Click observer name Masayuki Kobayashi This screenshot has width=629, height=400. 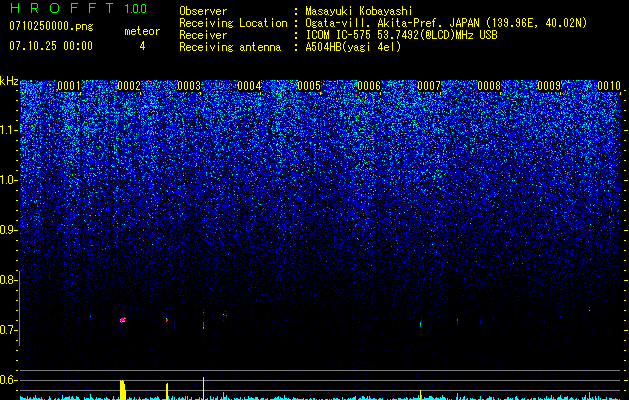[x=359, y=11]
